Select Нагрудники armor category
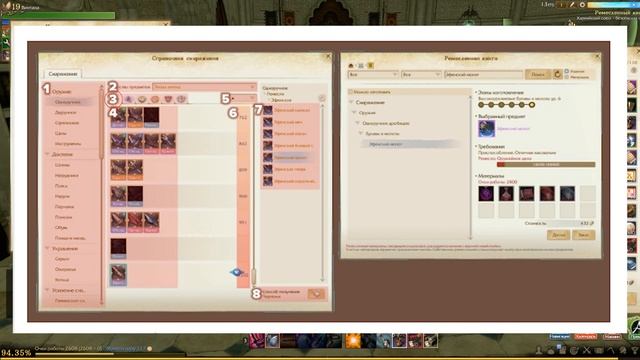 tap(67, 176)
